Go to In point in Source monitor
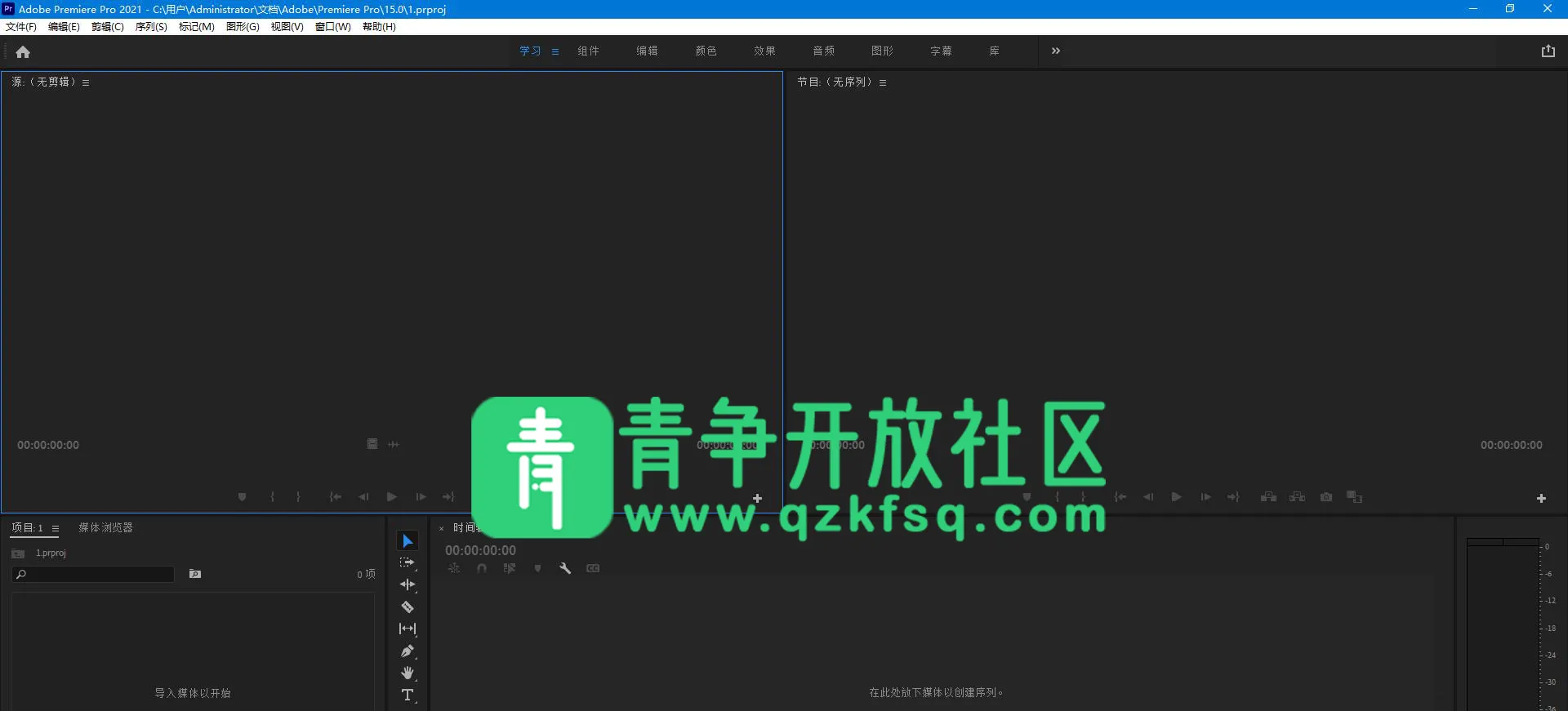 tap(336, 496)
